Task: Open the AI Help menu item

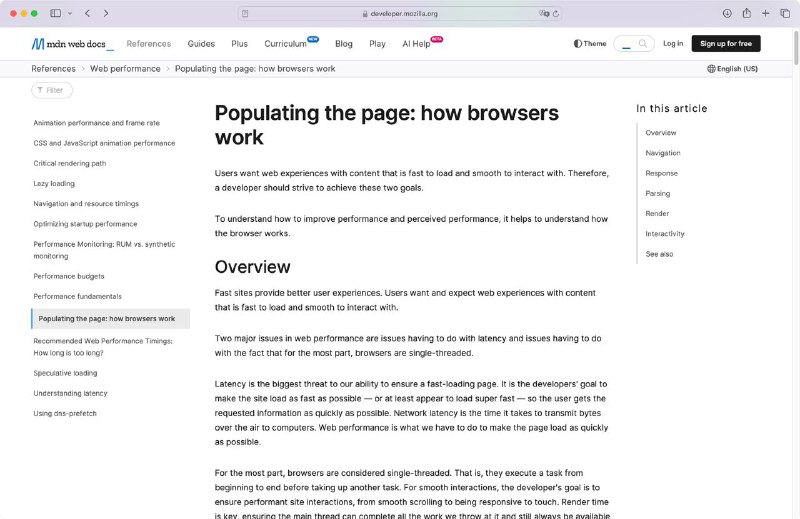Action: click(416, 44)
